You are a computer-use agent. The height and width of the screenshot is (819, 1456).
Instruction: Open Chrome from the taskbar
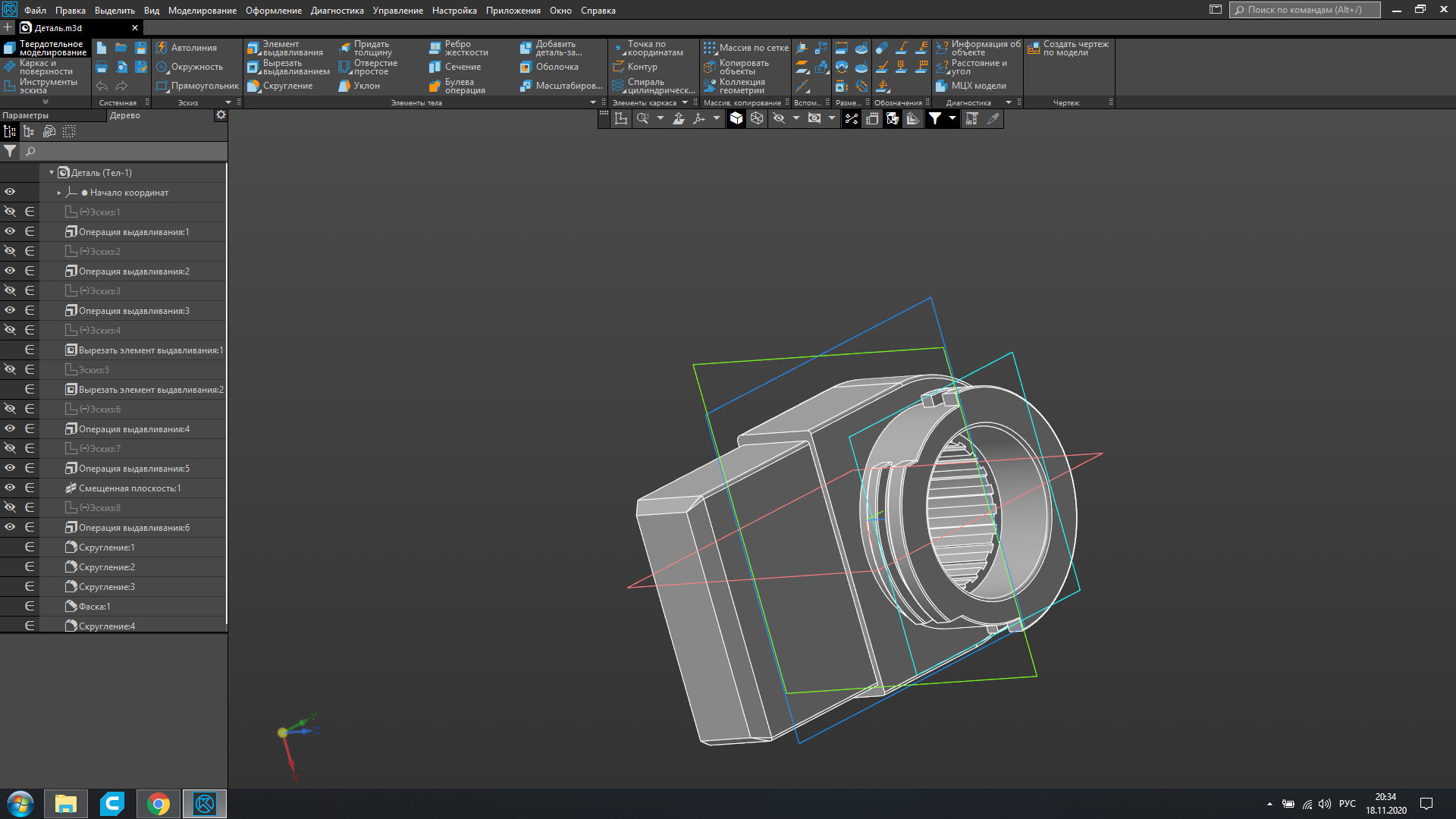click(158, 804)
